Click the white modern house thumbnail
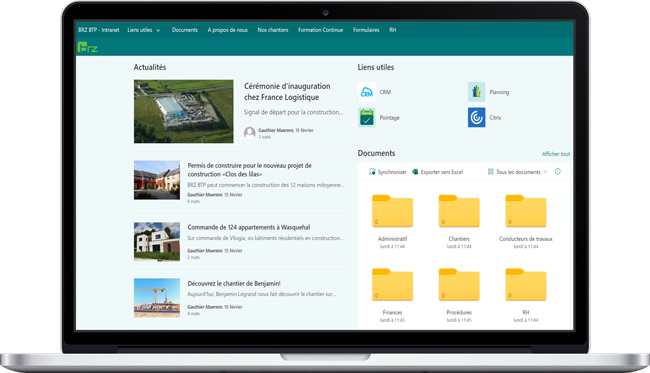Screen dimensions: 650x373 coord(157,242)
